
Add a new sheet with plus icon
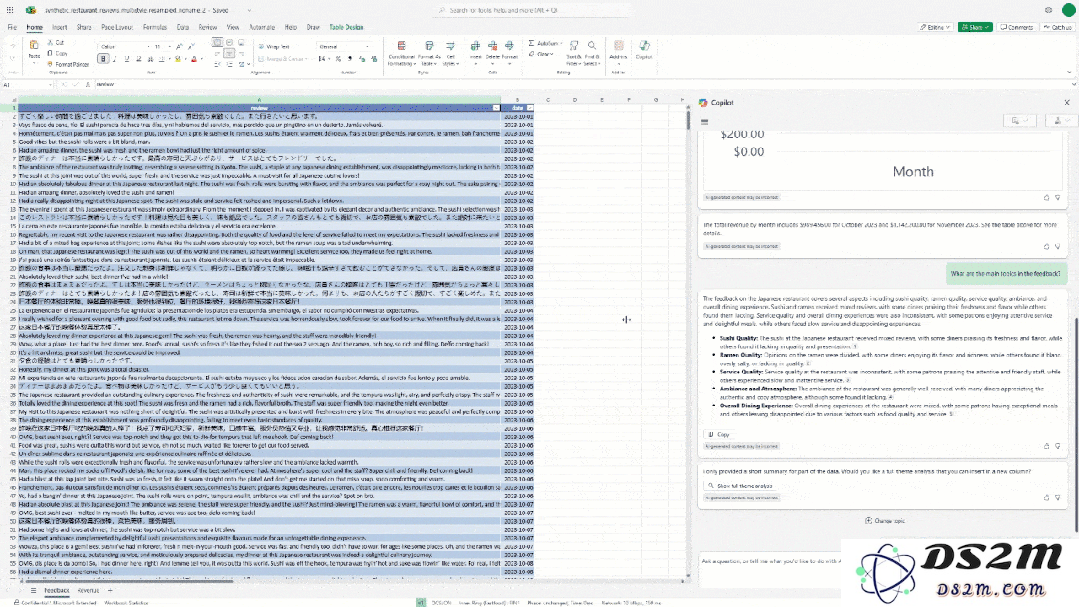coord(109,590)
